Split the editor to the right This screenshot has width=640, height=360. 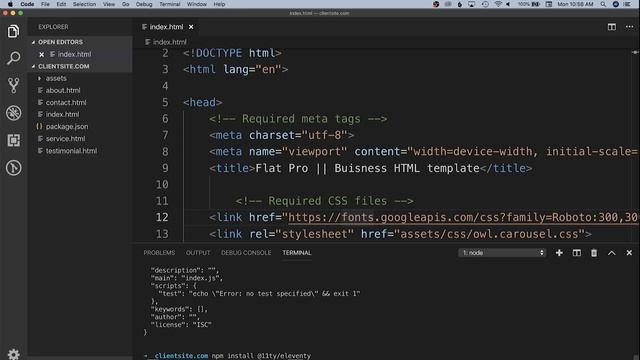pos(611,27)
